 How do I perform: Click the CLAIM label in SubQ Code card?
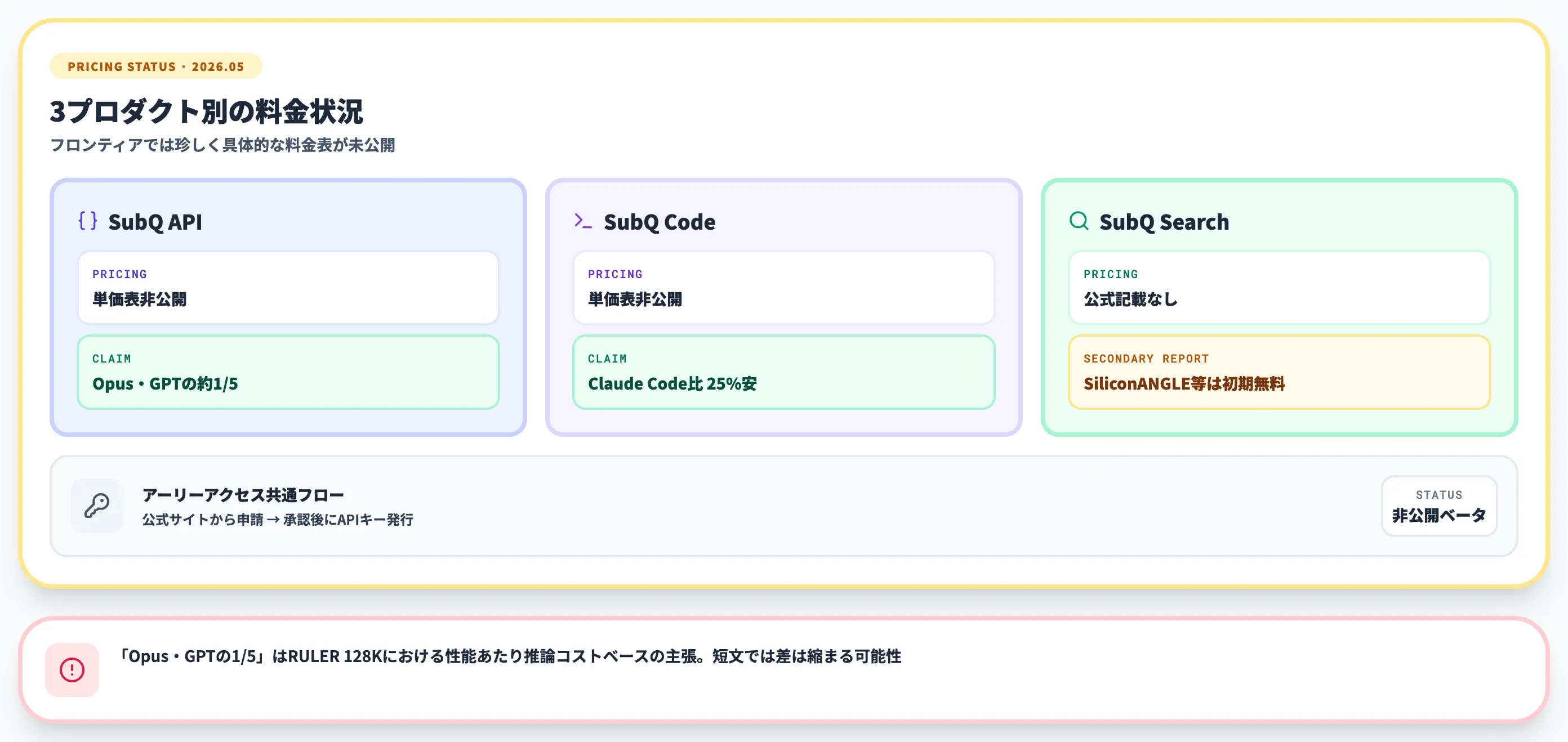(608, 359)
